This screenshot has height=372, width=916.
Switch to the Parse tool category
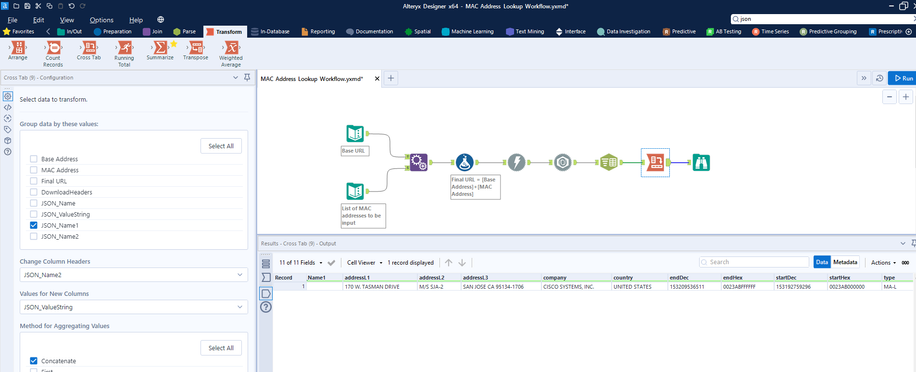[x=185, y=32]
